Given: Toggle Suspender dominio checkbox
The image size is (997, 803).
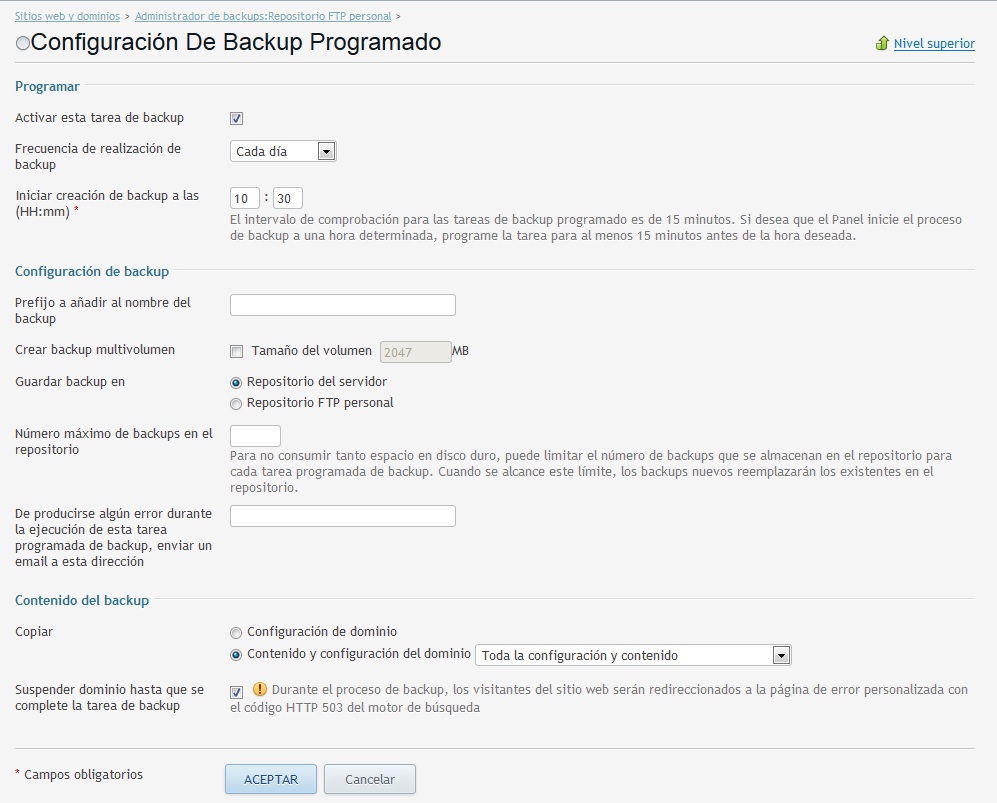Looking at the screenshot, I should pyautogui.click(x=237, y=691).
